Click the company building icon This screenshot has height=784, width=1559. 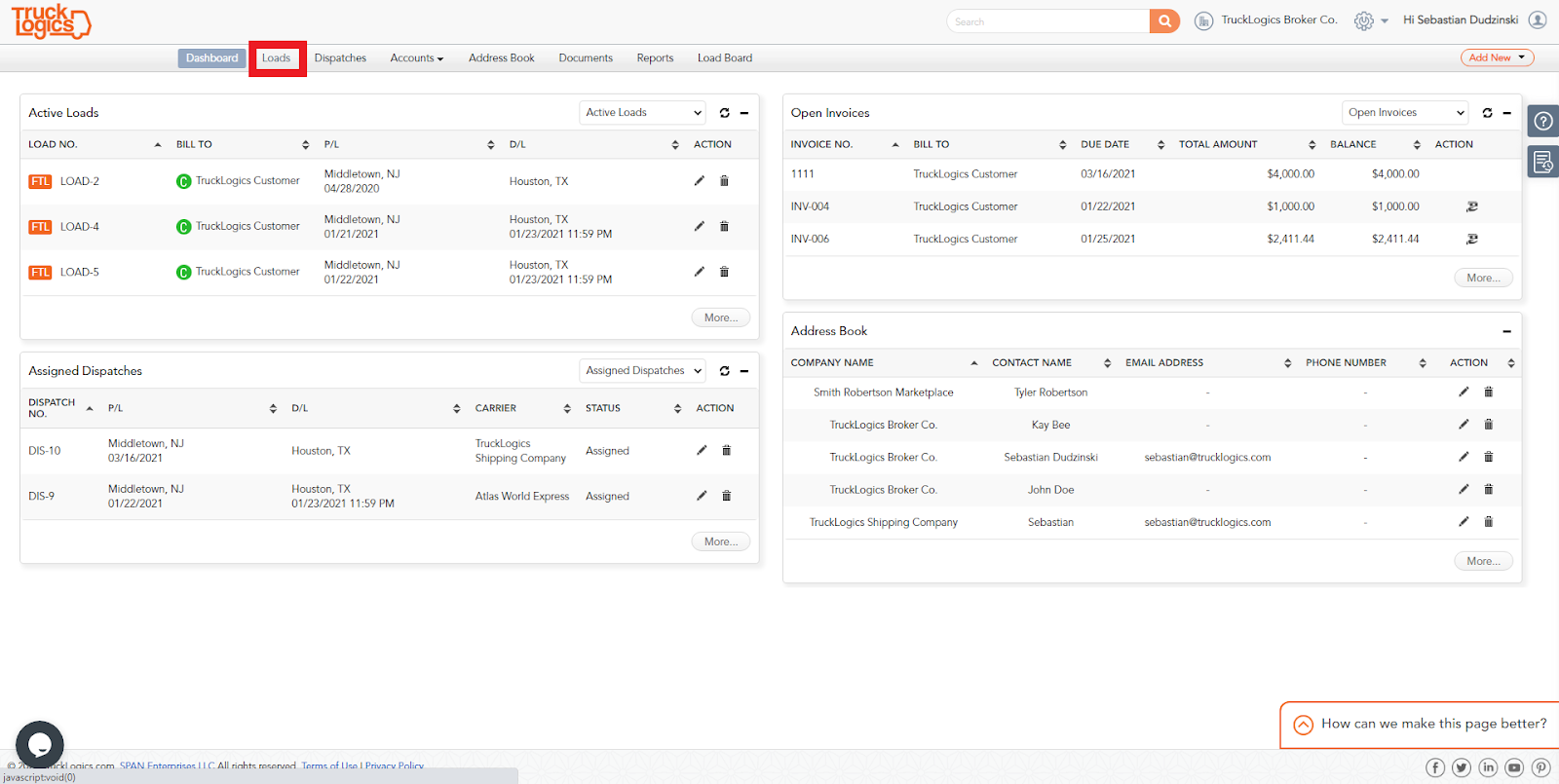1204,20
